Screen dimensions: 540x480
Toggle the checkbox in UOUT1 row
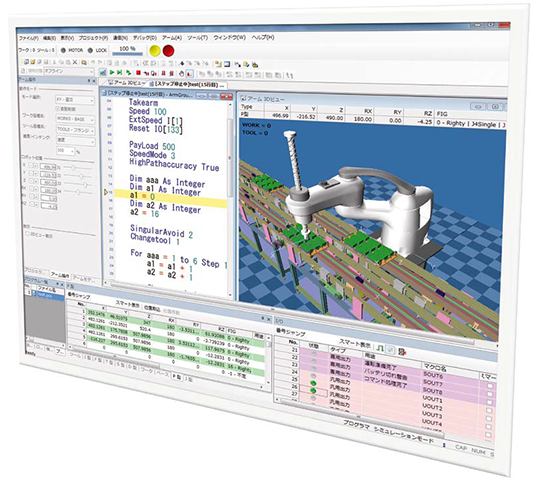(x=489, y=410)
